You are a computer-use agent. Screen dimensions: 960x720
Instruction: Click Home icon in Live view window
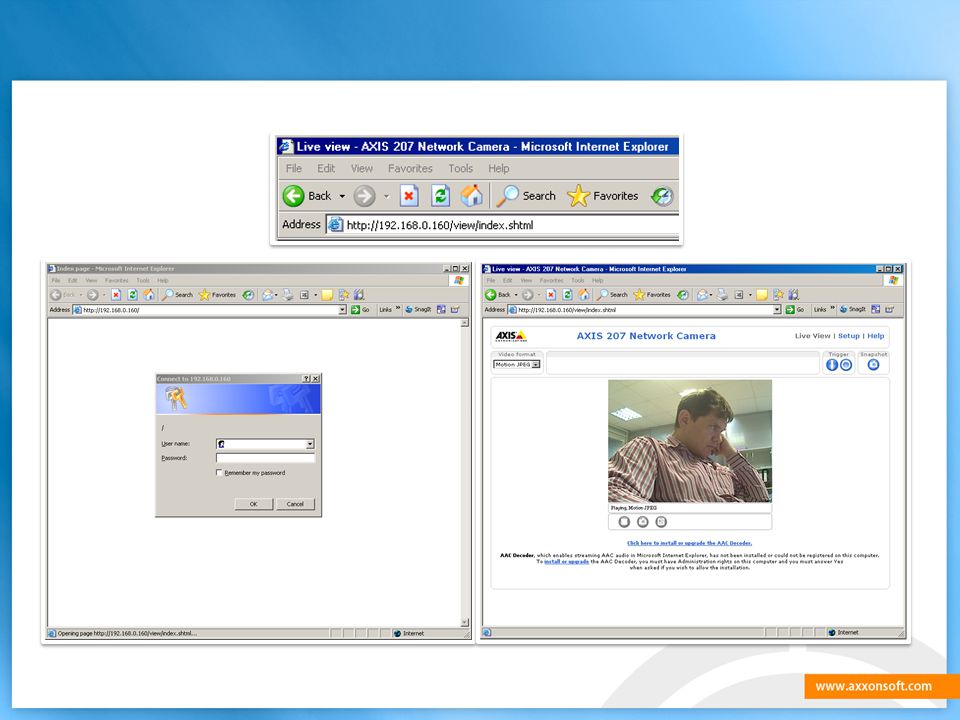584,294
